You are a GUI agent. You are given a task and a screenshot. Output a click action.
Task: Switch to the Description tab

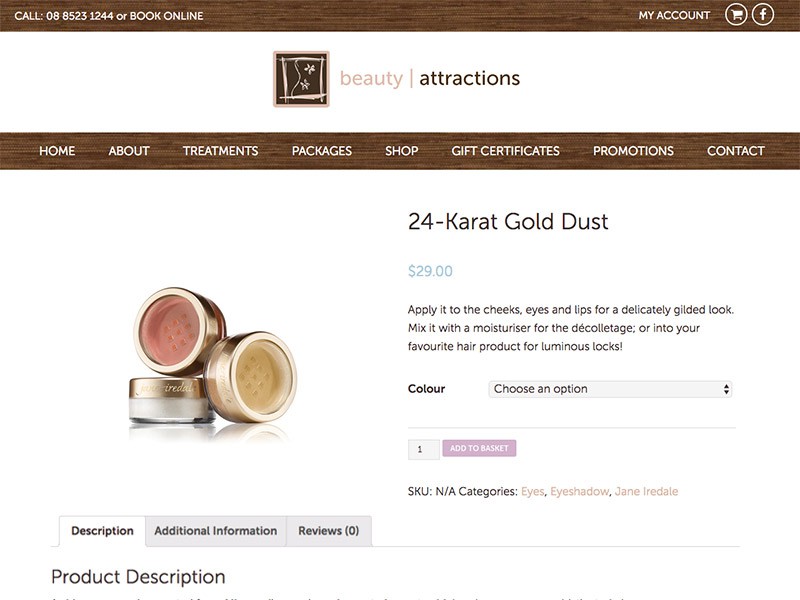103,531
